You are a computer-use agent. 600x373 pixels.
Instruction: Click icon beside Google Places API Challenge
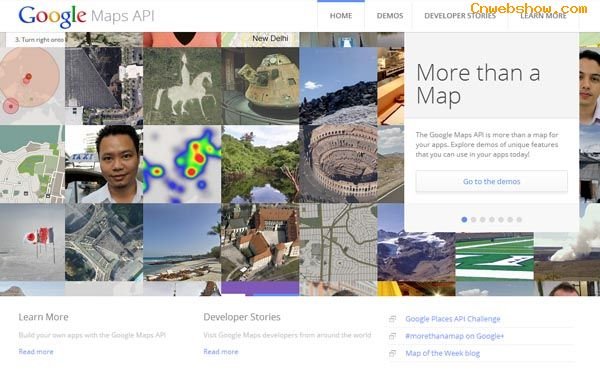point(392,319)
